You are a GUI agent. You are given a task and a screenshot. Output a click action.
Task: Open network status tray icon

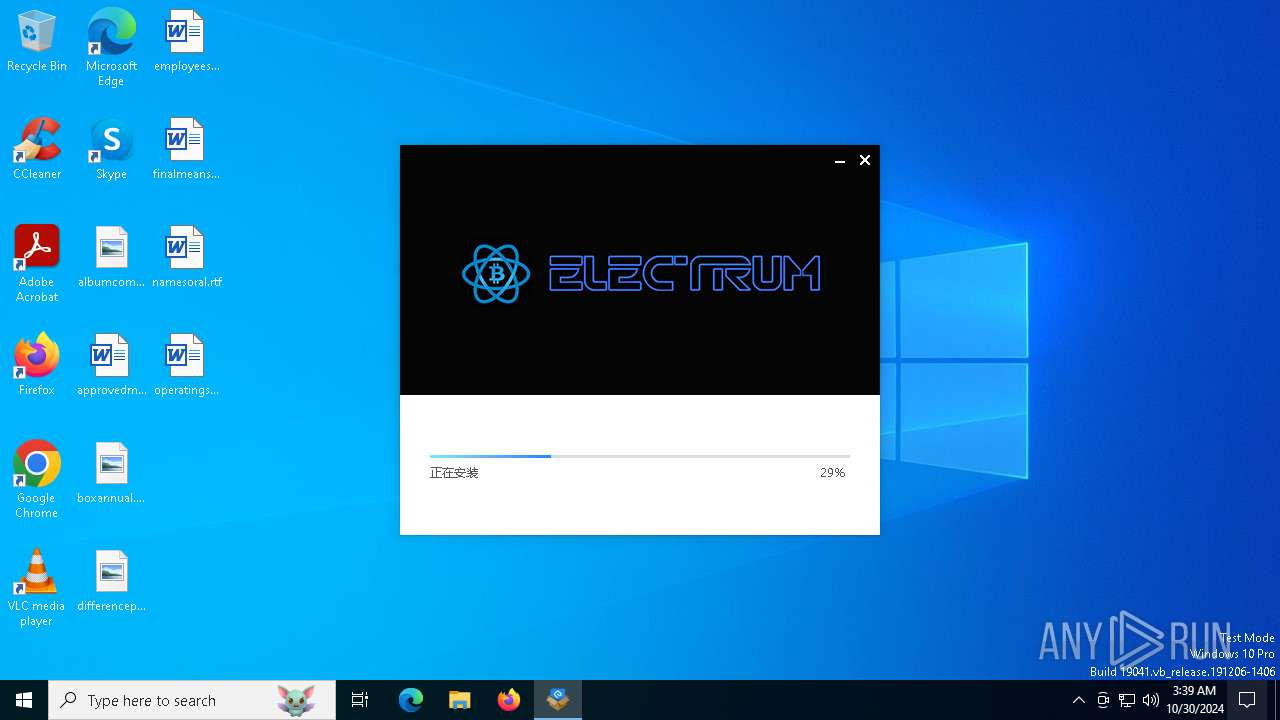coord(1127,700)
